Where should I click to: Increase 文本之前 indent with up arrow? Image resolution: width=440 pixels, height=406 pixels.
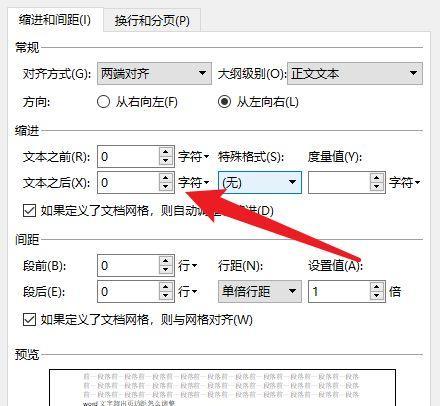click(x=166, y=152)
